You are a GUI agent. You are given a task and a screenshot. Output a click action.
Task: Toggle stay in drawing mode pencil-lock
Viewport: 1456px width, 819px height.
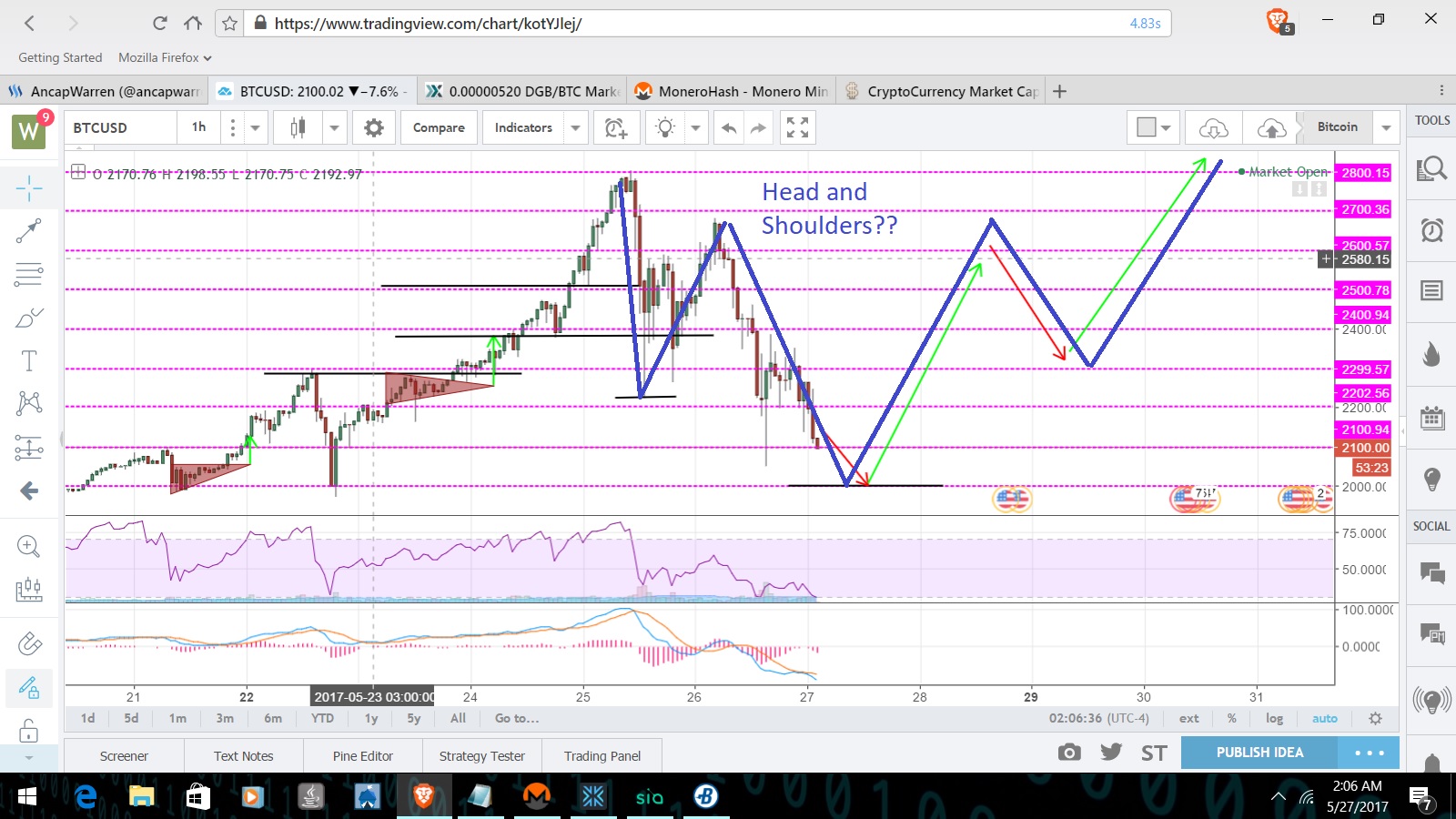click(29, 687)
